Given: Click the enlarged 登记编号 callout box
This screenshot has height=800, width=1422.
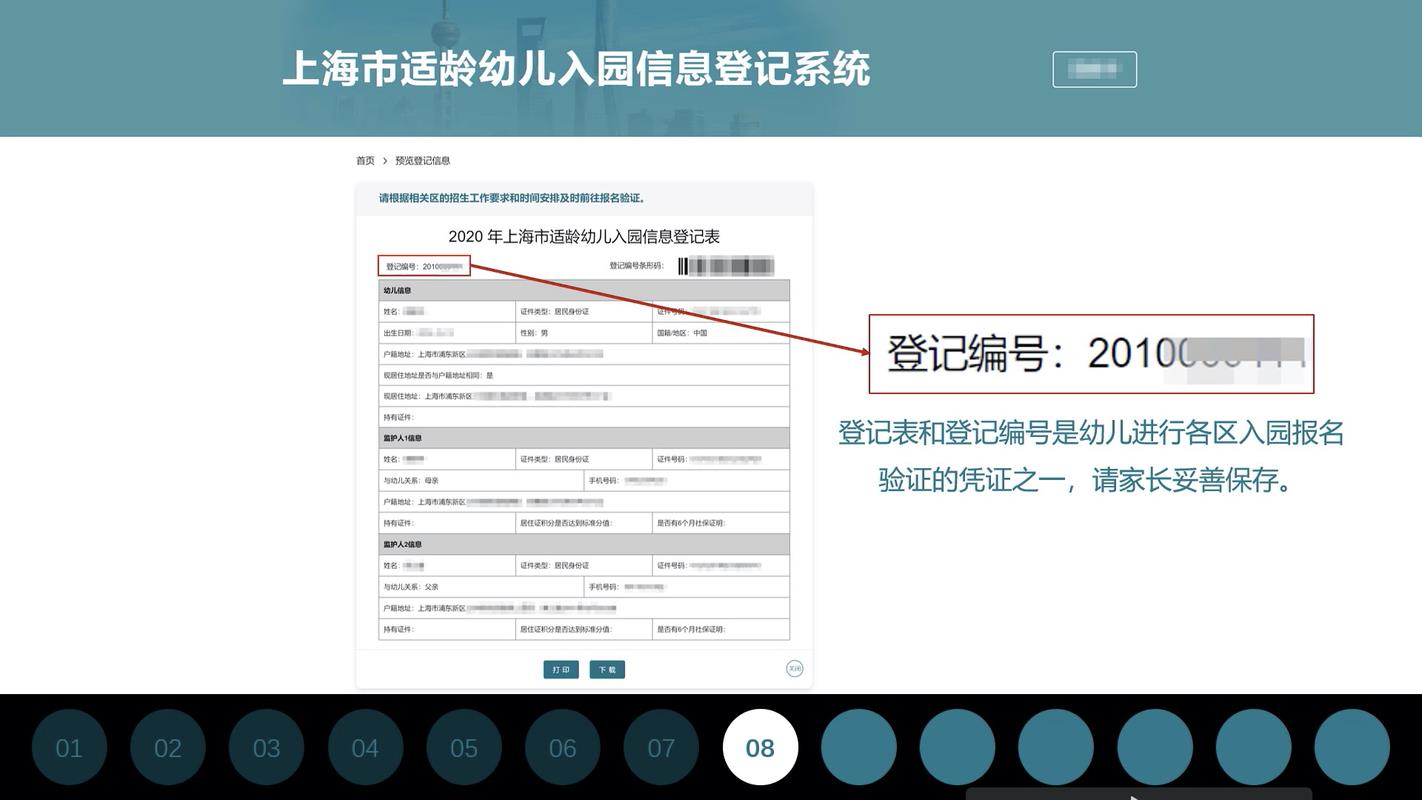Looking at the screenshot, I should pos(1091,354).
